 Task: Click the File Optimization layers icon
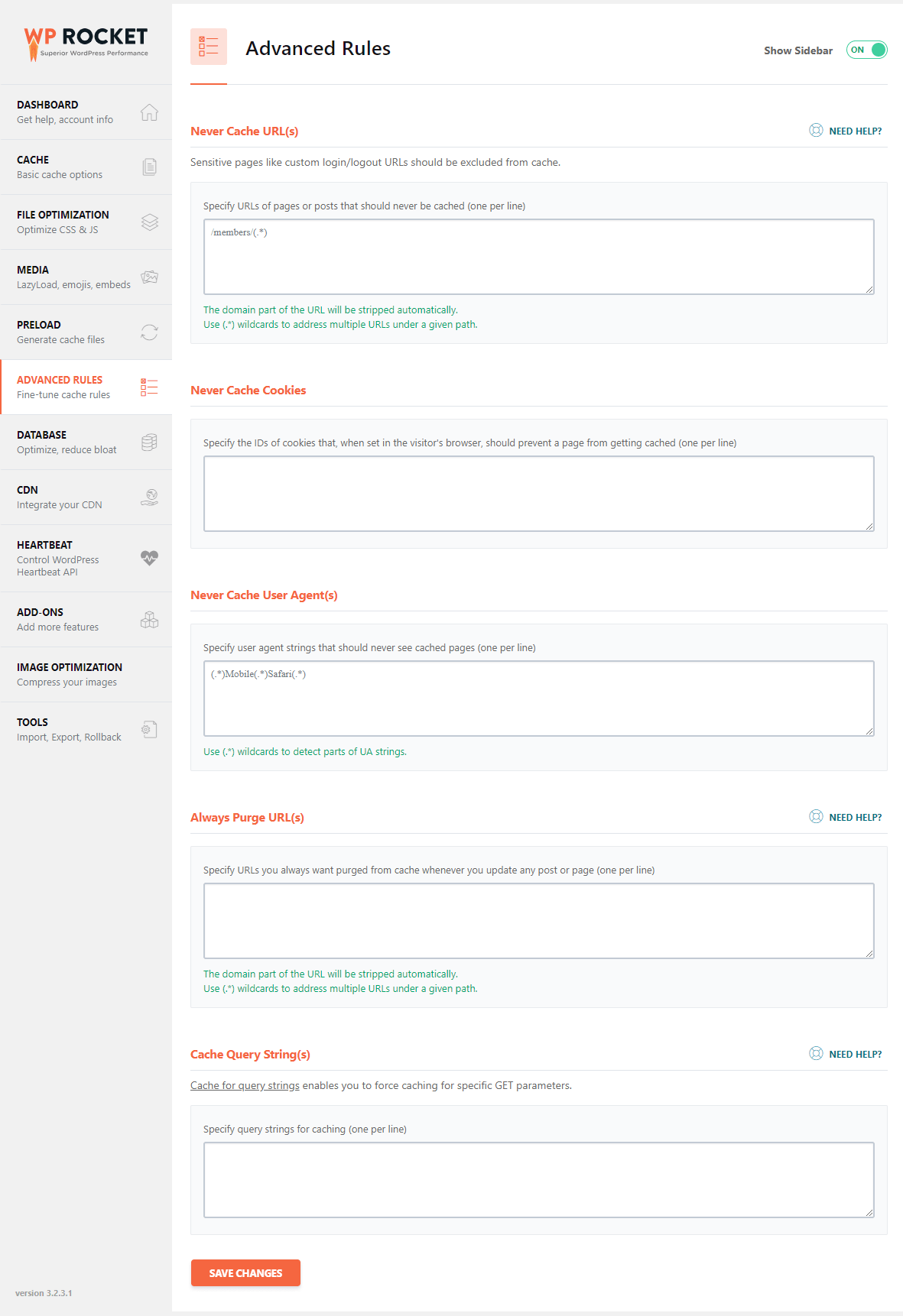(x=149, y=222)
